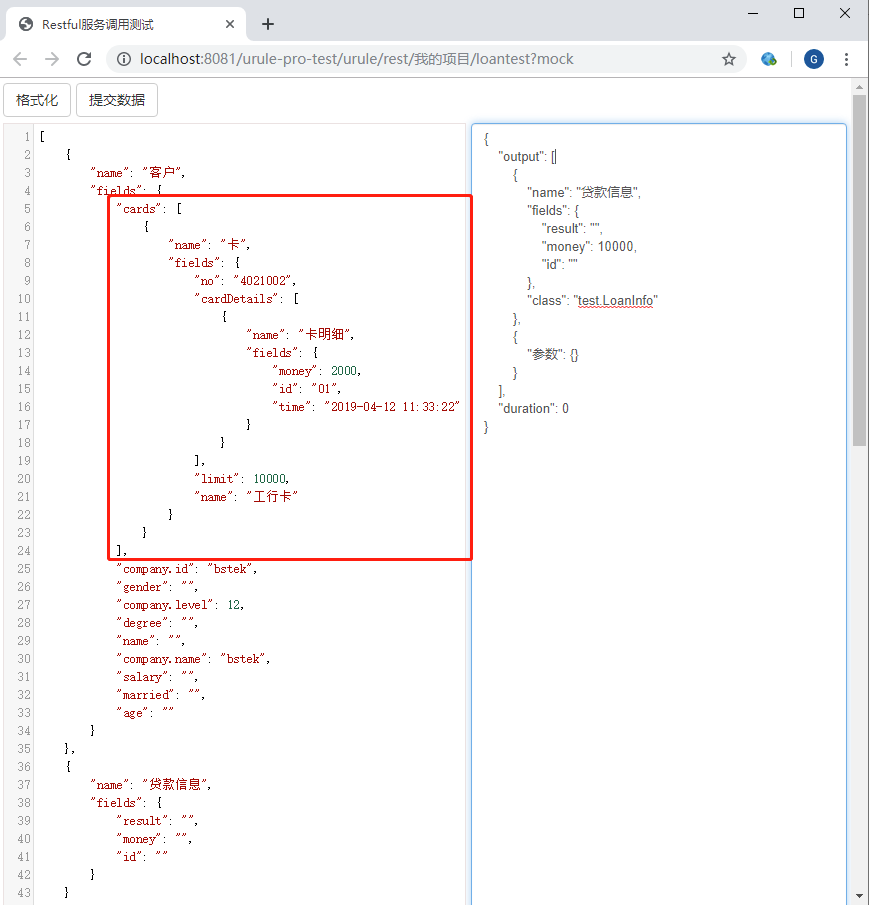Viewport: 869px width, 905px height.
Task: Click the browser back arrow
Action: pyautogui.click(x=20, y=59)
